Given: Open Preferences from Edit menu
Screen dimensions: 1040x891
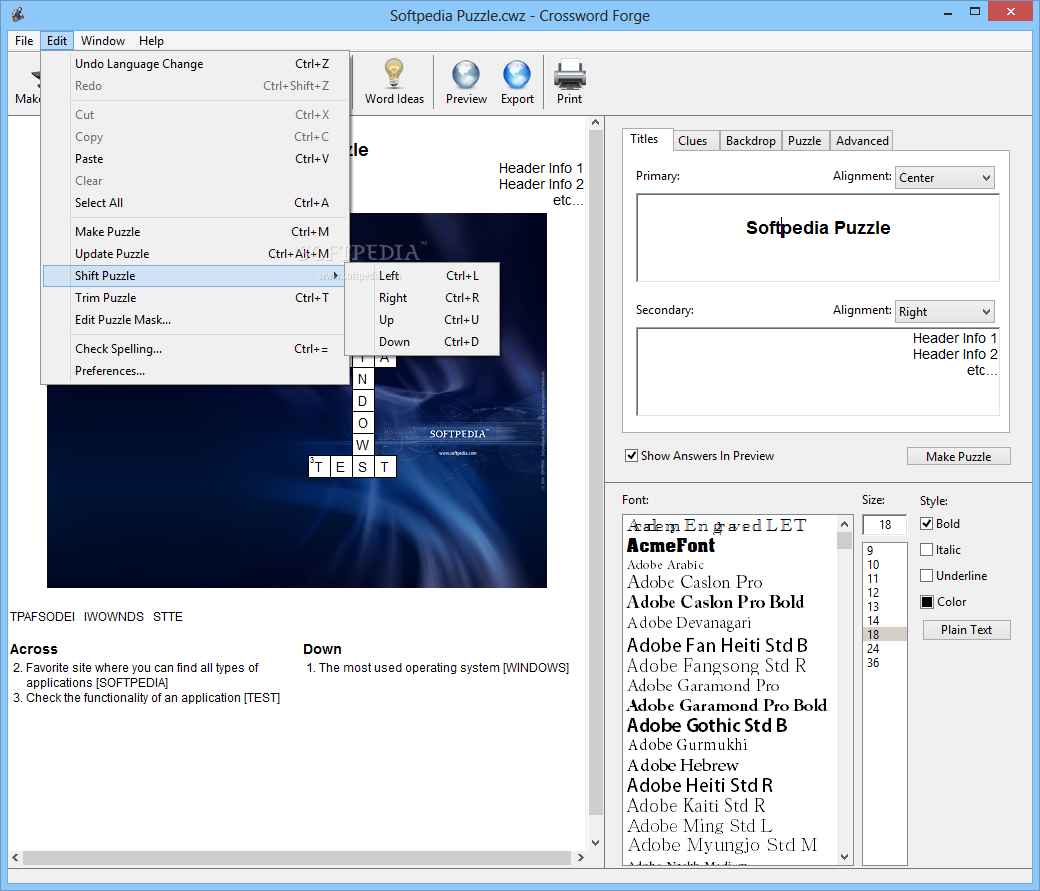Looking at the screenshot, I should (194, 371).
